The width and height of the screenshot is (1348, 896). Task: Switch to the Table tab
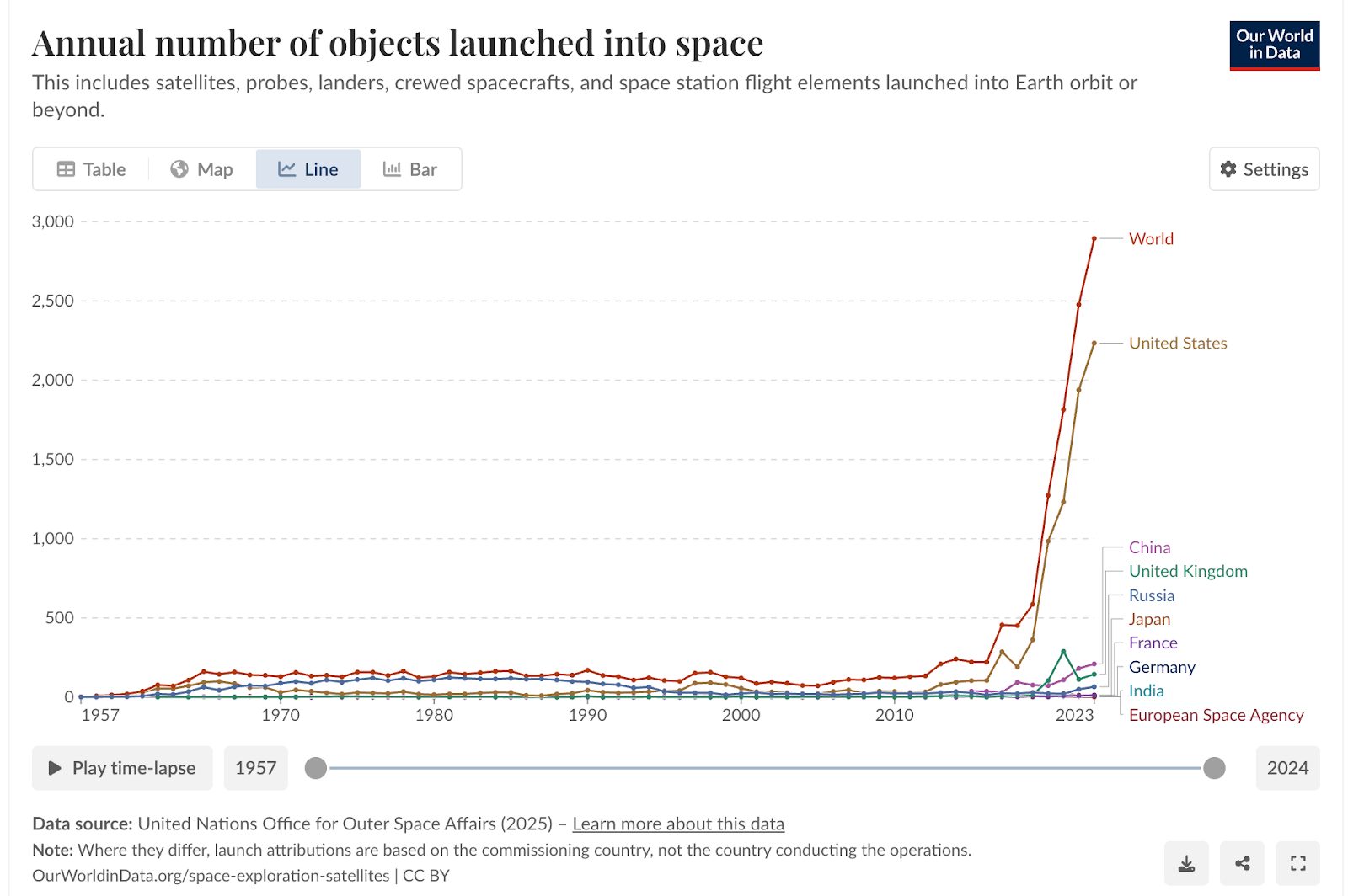pos(91,169)
